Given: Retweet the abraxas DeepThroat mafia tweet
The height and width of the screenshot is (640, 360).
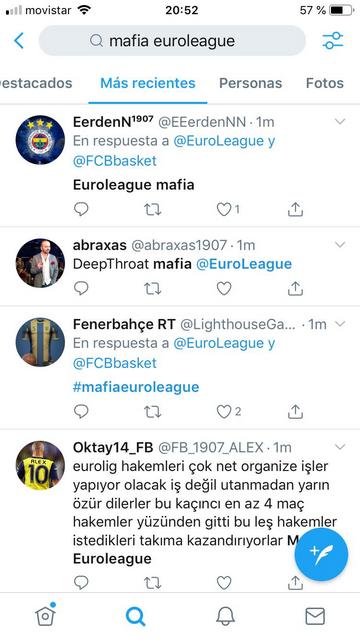Looking at the screenshot, I should click(153, 289).
